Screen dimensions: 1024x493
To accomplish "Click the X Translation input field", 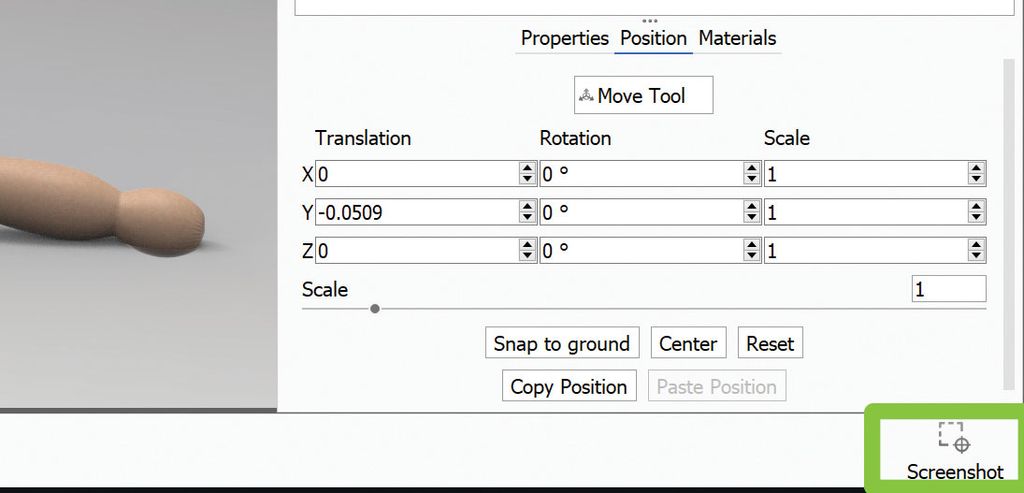I will click(416, 174).
